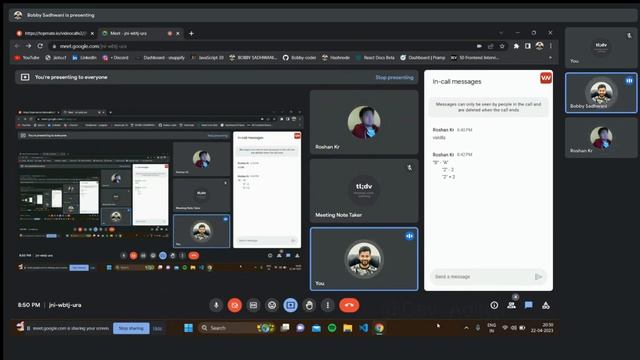
Task: Open the taskbar clock and date
Action: coord(542,328)
